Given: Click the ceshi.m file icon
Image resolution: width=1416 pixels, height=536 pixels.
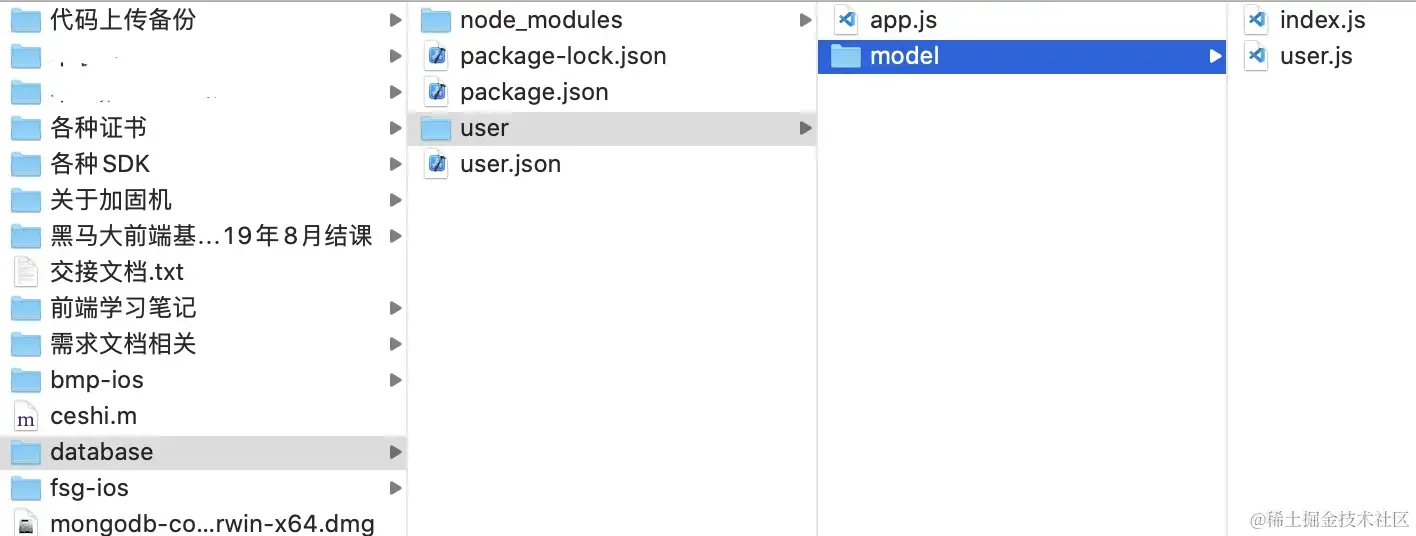Looking at the screenshot, I should point(26,416).
